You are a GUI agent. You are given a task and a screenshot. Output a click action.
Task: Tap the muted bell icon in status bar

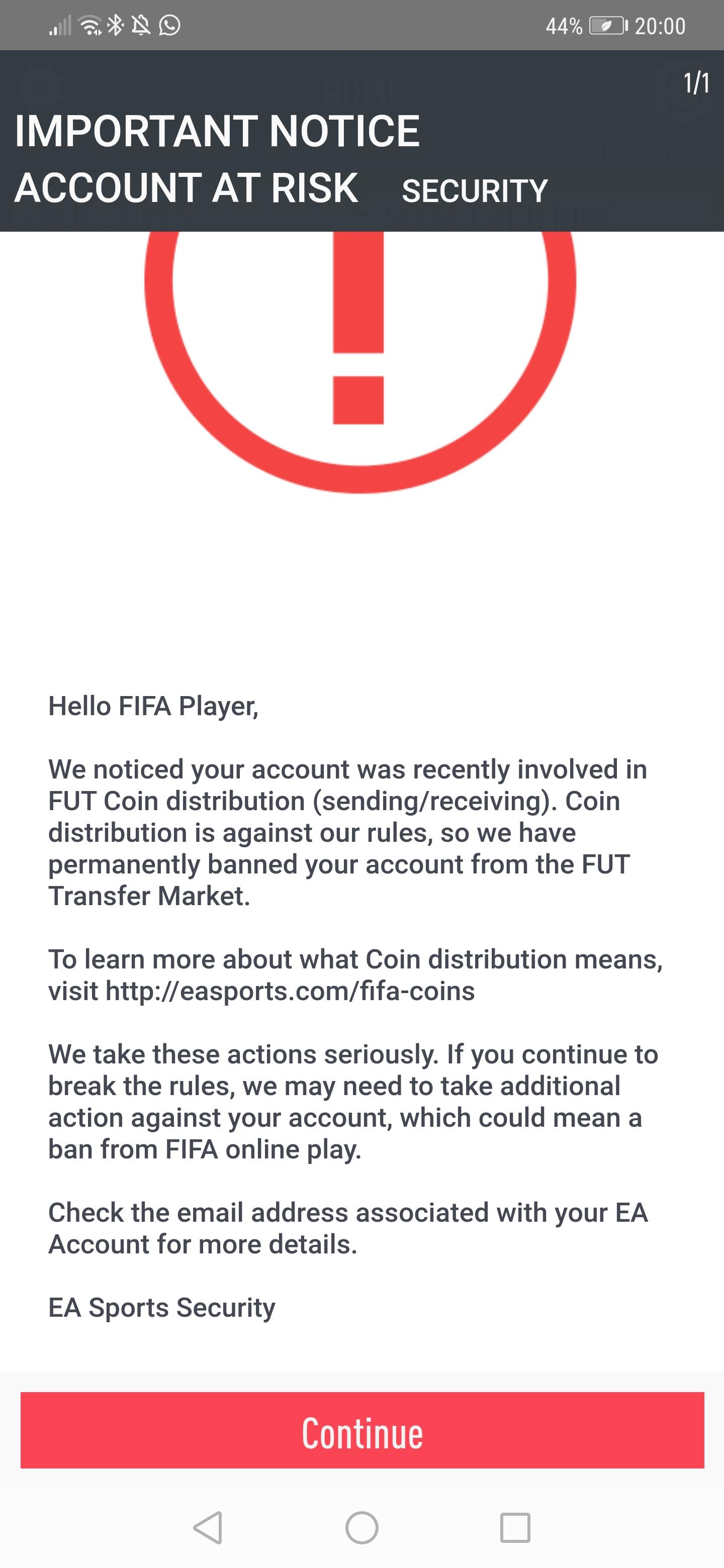[141, 26]
